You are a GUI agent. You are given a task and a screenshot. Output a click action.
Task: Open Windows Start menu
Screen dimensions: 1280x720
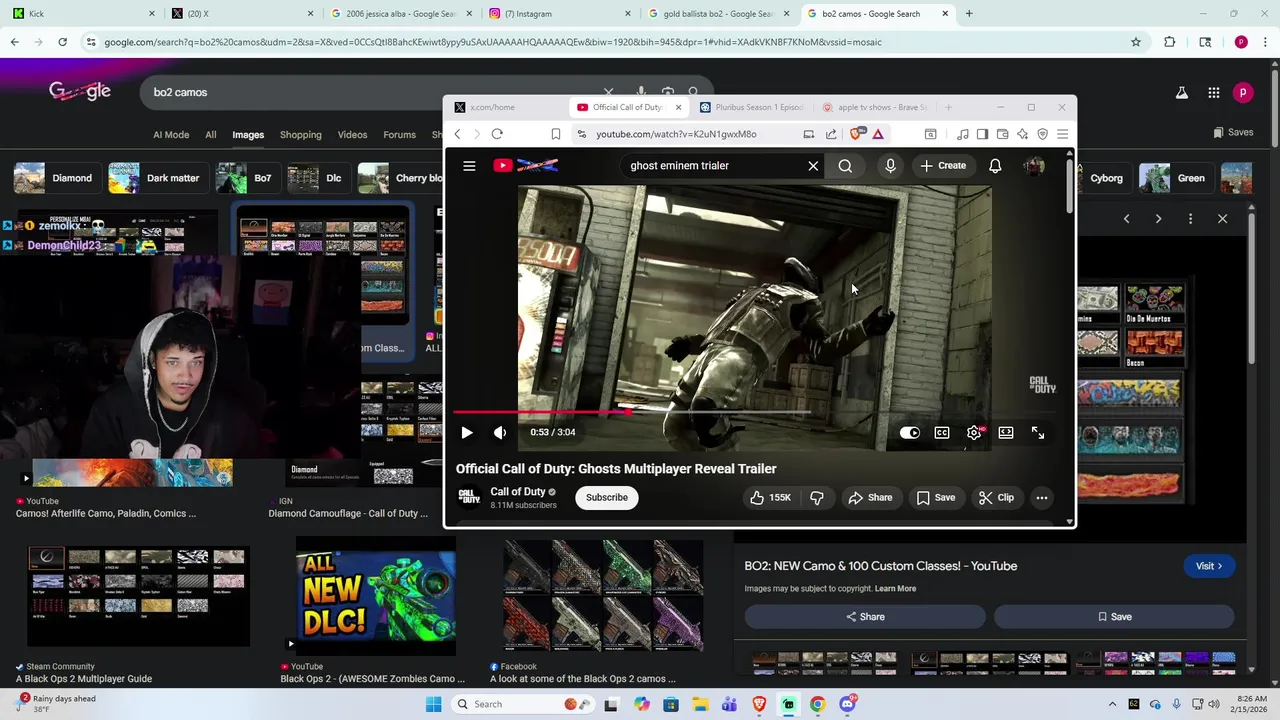pos(433,704)
